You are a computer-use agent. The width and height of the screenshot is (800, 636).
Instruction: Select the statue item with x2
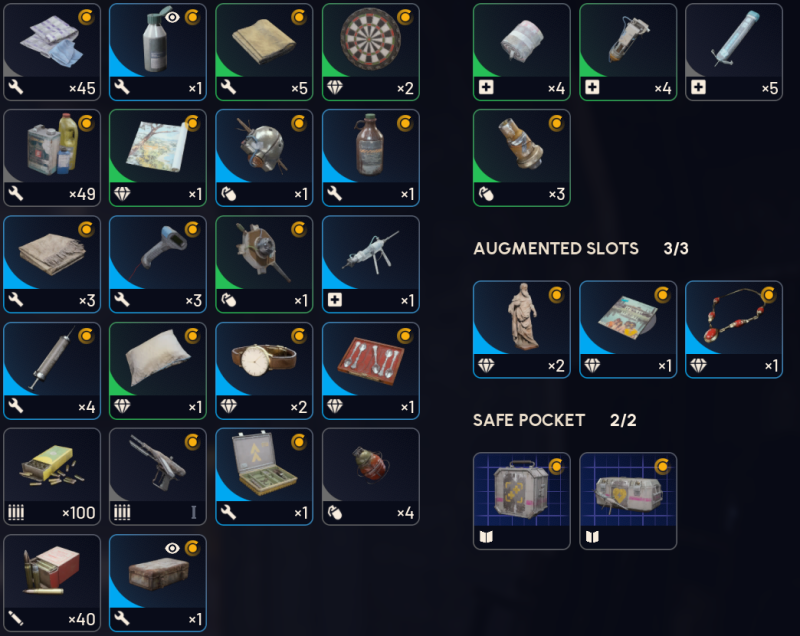521,329
